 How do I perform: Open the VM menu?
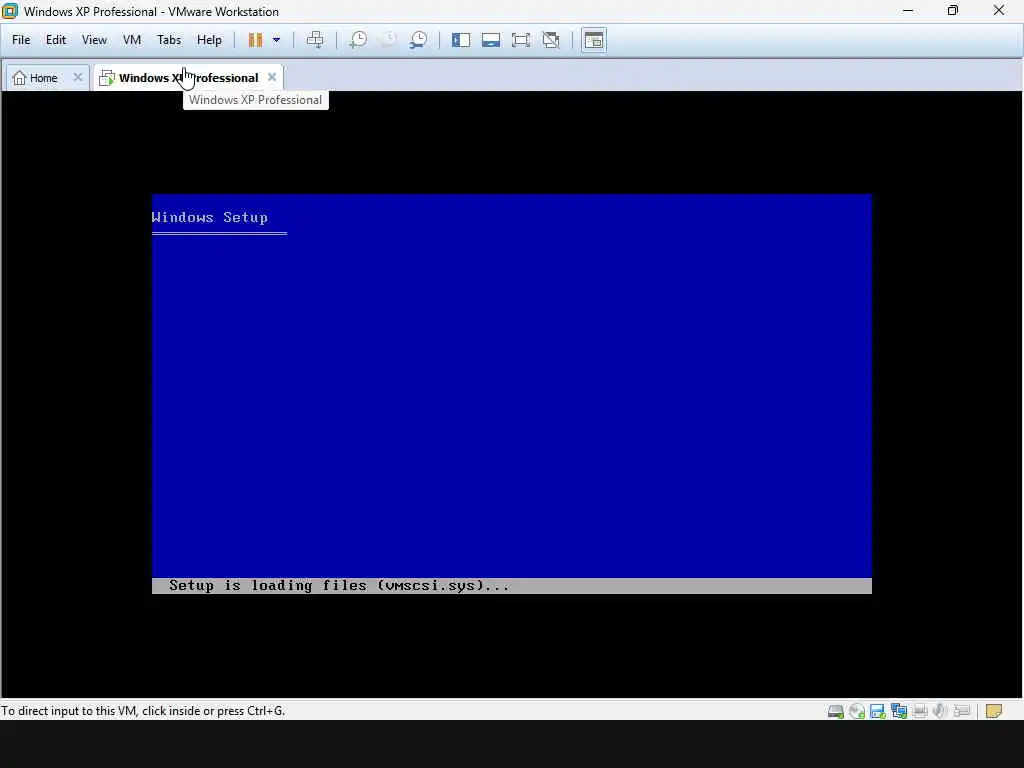(132, 40)
